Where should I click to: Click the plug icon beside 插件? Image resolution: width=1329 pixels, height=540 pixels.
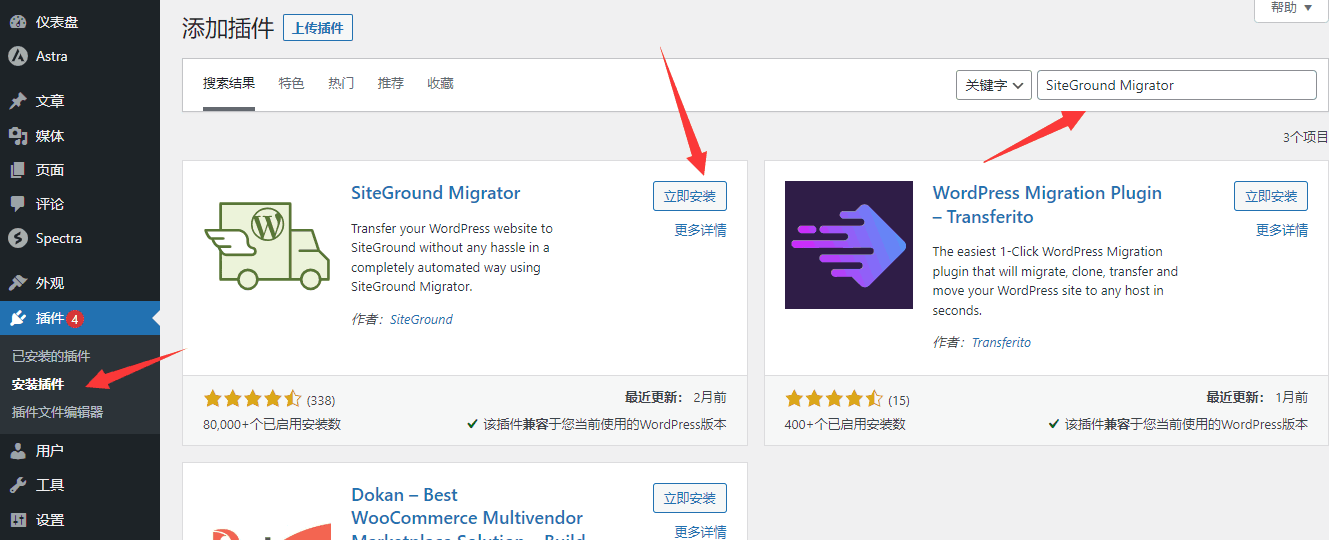point(18,318)
